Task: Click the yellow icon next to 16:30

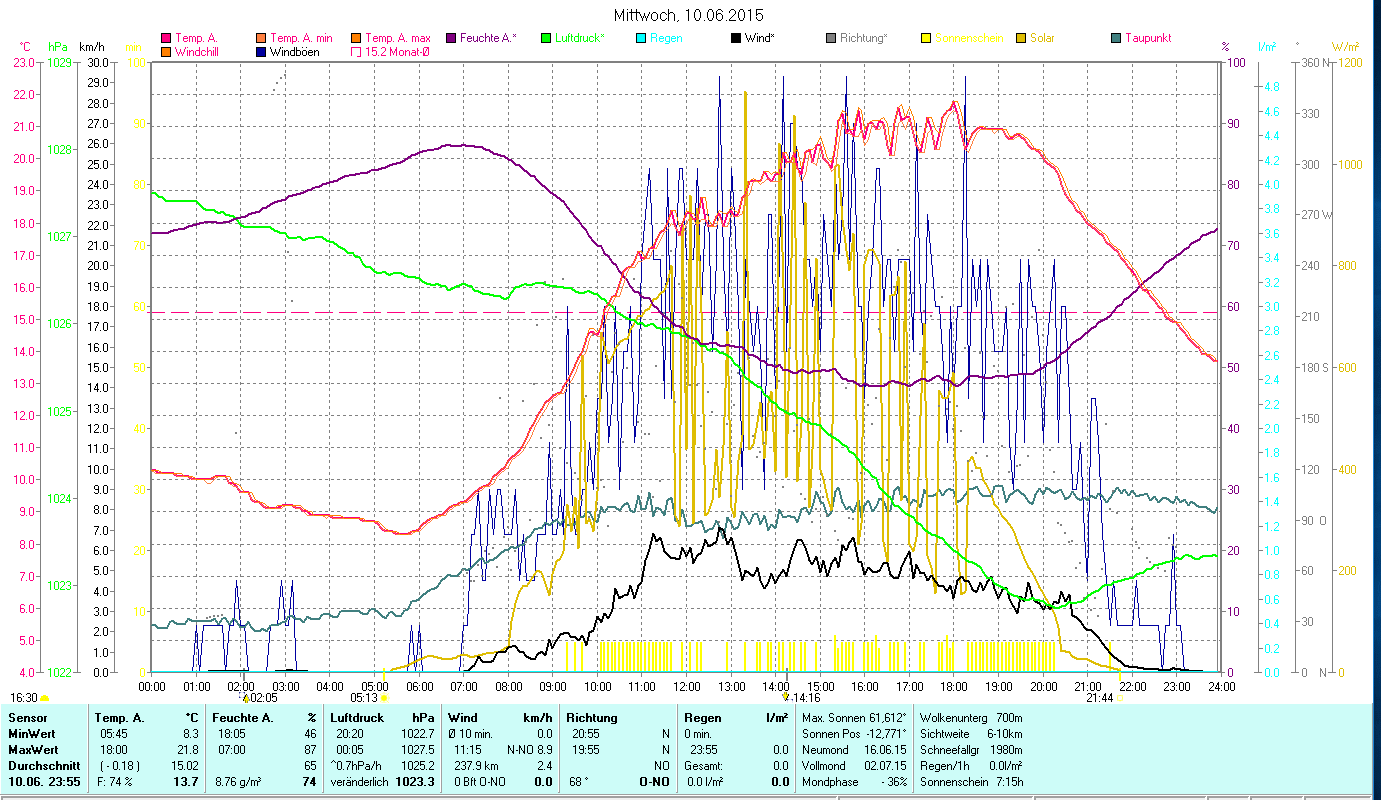Action: 44,698
